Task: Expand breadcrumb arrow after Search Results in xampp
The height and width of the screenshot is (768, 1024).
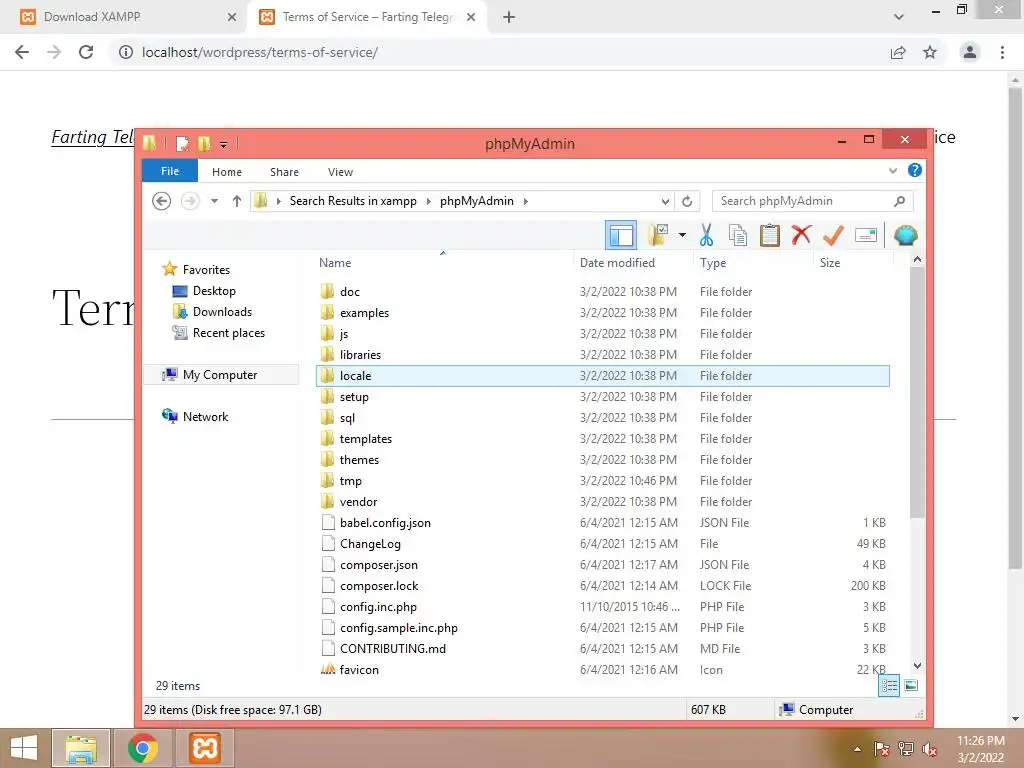Action: click(x=428, y=201)
